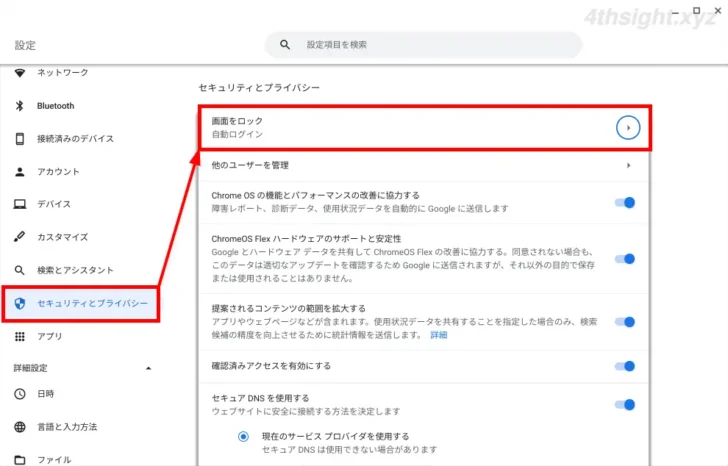
Task: Select セキュリティとプライバシー in sidebar
Action: pyautogui.click(x=81, y=304)
